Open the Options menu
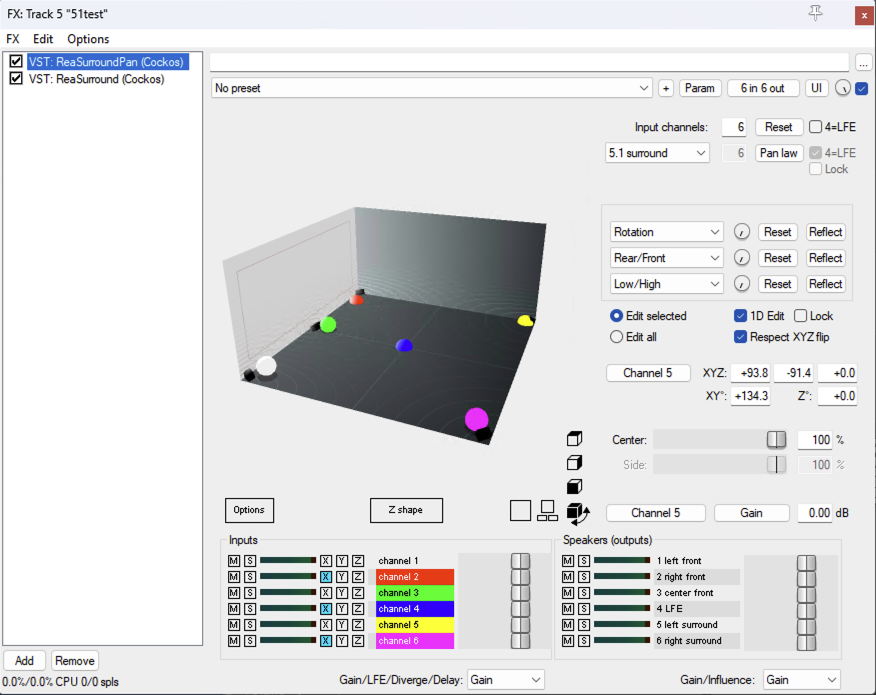 (88, 39)
